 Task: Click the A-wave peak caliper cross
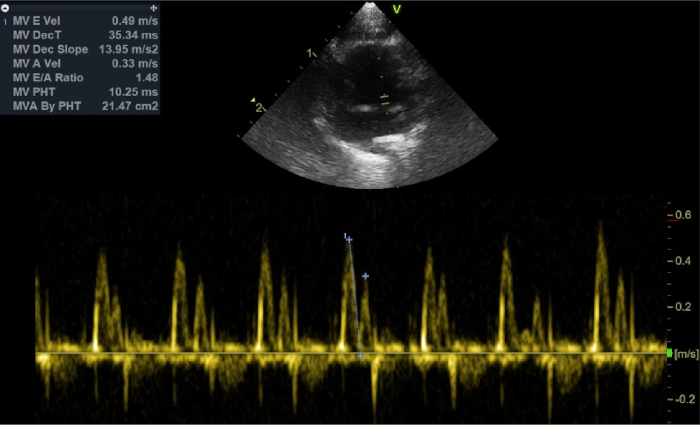366,276
